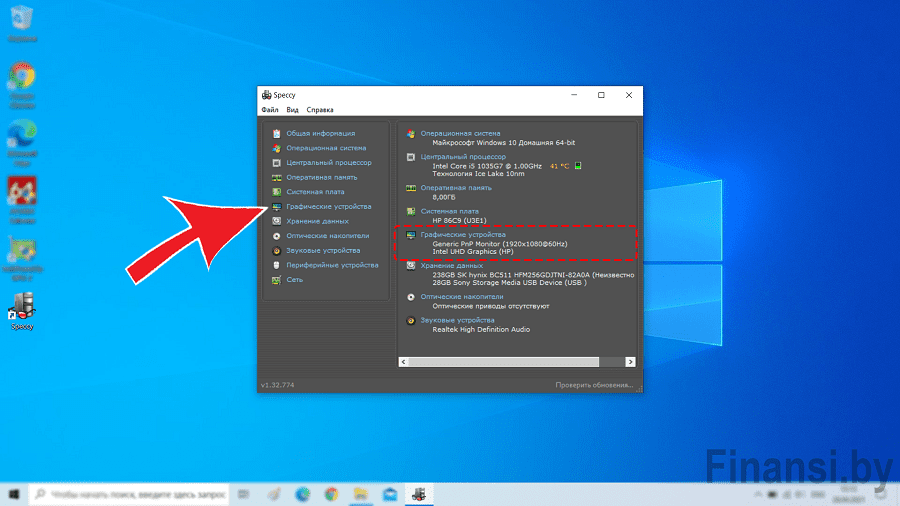Open the Вид menu

pyautogui.click(x=292, y=110)
